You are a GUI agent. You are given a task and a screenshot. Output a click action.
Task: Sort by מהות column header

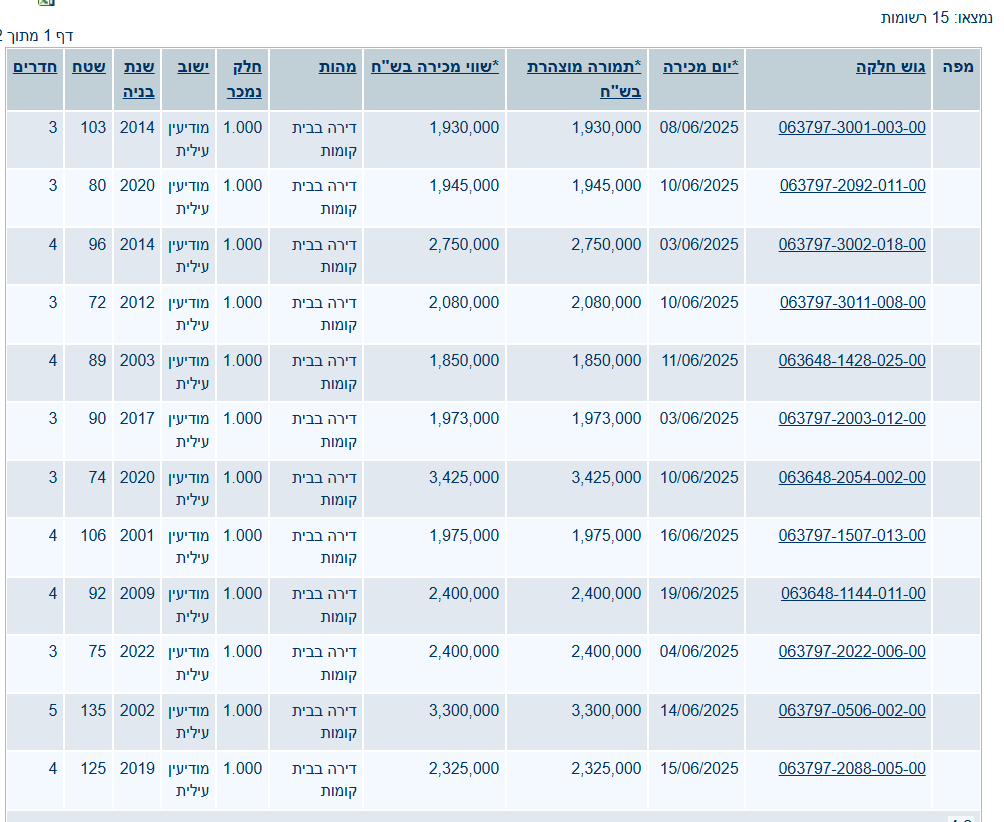[x=337, y=67]
